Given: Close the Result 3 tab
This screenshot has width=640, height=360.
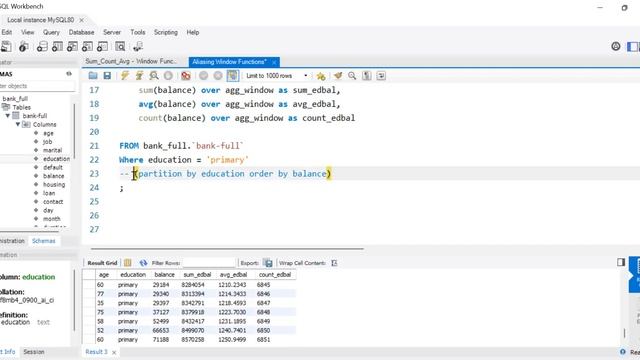Looking at the screenshot, I should (x=114, y=352).
